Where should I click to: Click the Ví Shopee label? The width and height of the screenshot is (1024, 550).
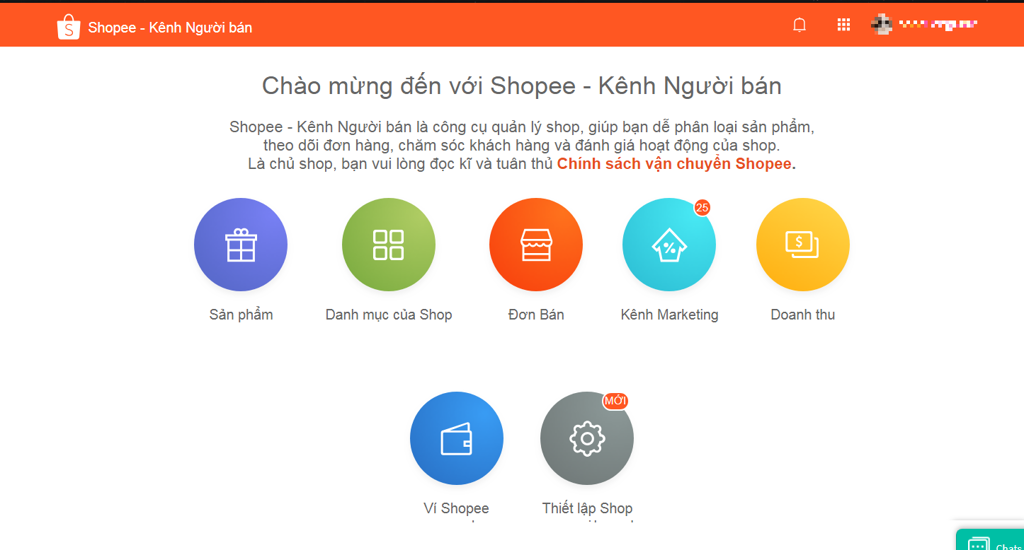click(x=456, y=508)
